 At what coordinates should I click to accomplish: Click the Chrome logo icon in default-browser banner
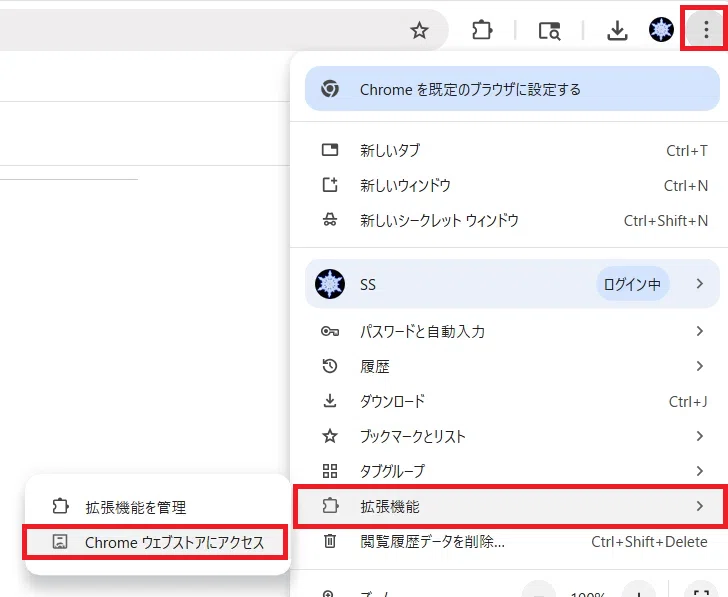[x=330, y=89]
